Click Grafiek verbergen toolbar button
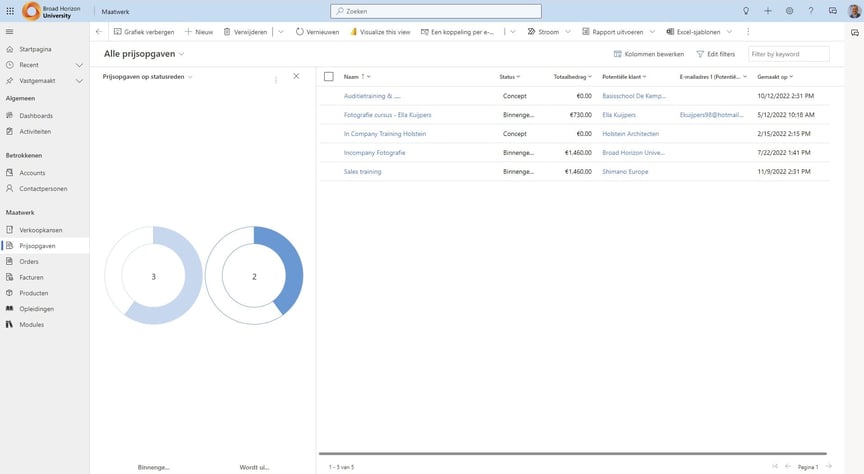The width and height of the screenshot is (864, 474). coord(144,32)
